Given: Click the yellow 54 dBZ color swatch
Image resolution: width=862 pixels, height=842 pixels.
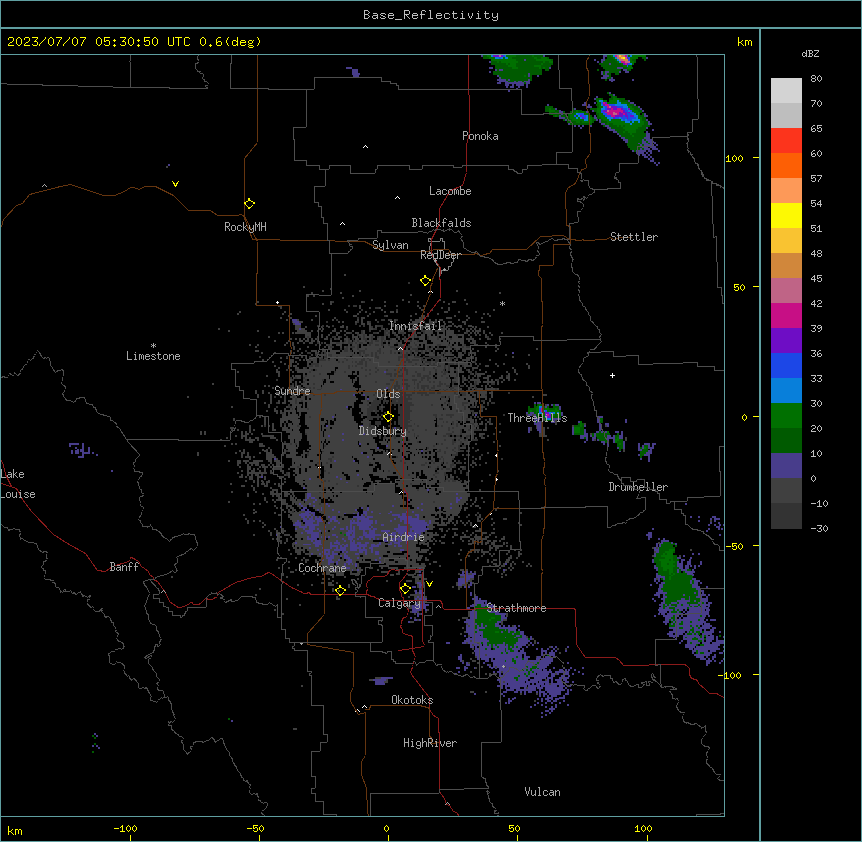Looking at the screenshot, I should pos(786,215).
